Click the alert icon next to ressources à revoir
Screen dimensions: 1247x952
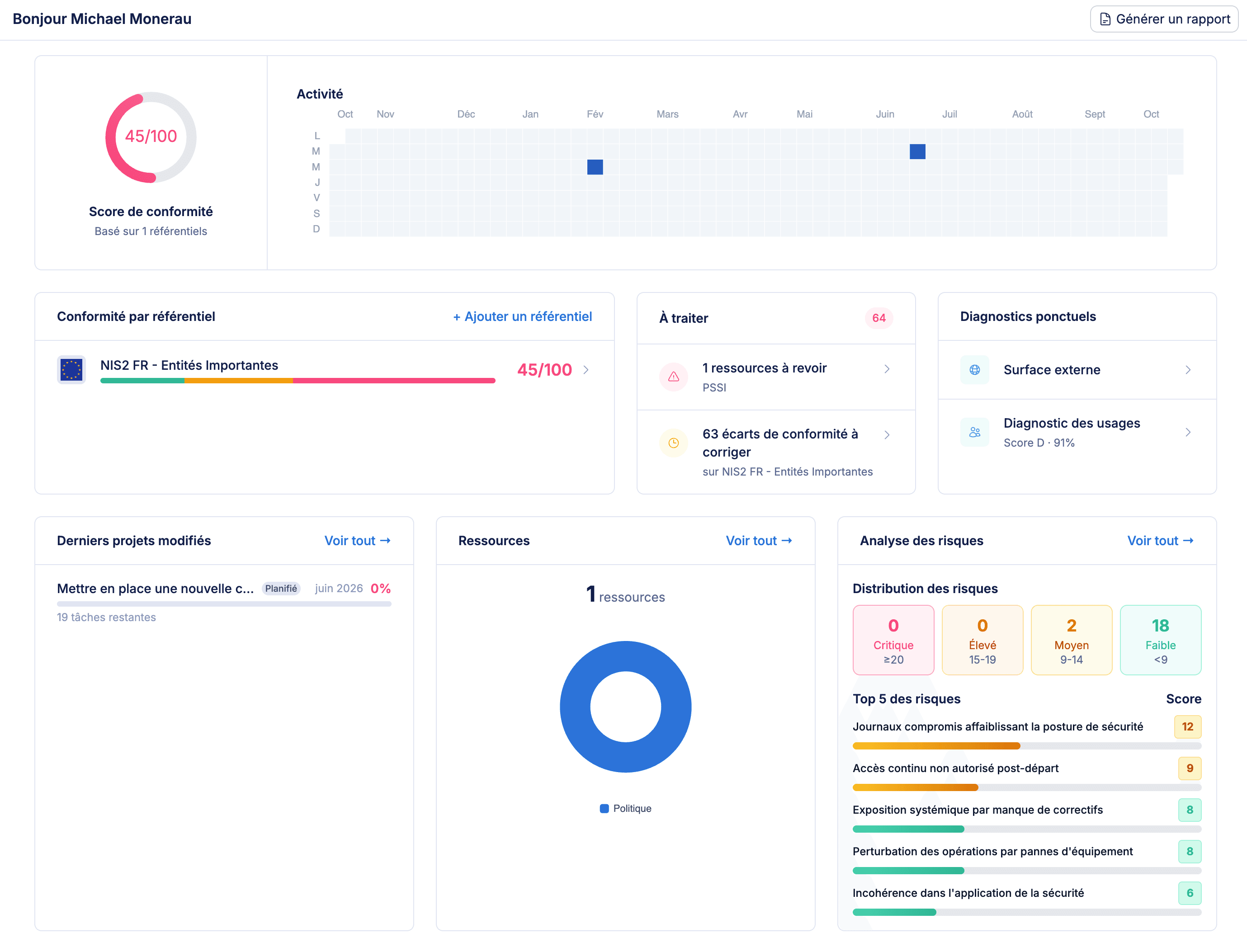coord(673,376)
